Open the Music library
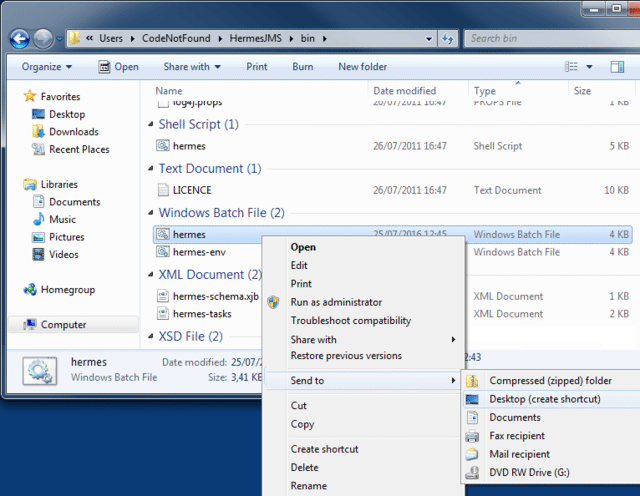Screen dimensions: 640x496 pyautogui.click(x=54, y=219)
